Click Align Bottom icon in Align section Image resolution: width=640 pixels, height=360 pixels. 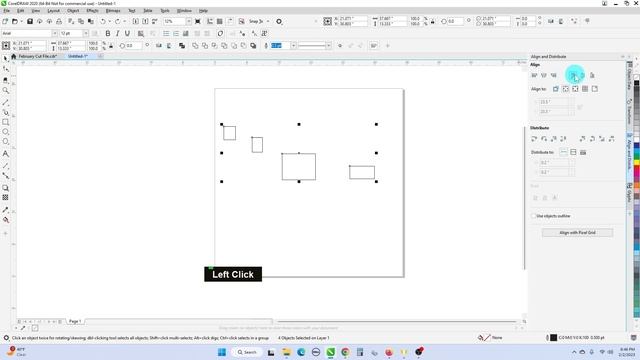click(x=592, y=75)
